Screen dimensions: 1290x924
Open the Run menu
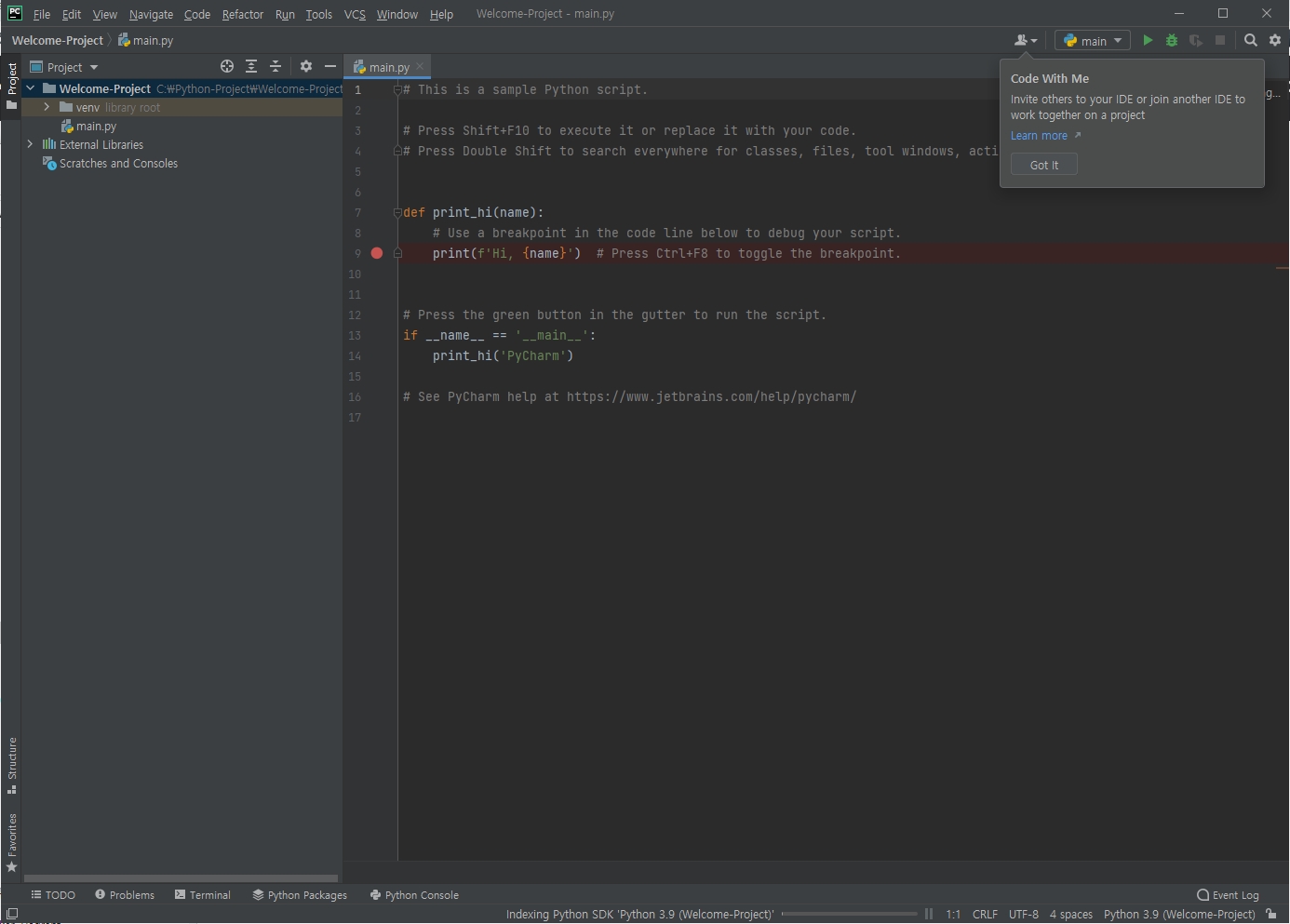coord(285,14)
